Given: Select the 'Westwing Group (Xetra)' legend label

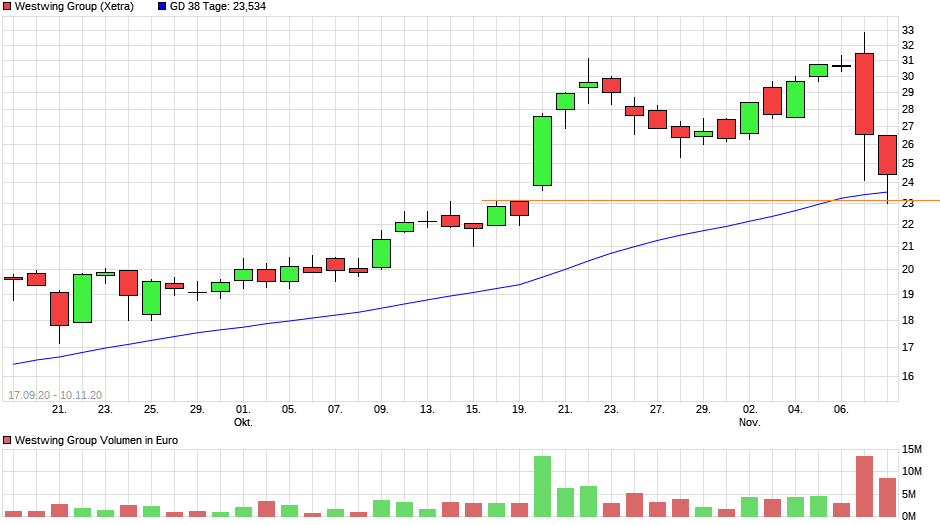Looking at the screenshot, I should coord(74,7).
